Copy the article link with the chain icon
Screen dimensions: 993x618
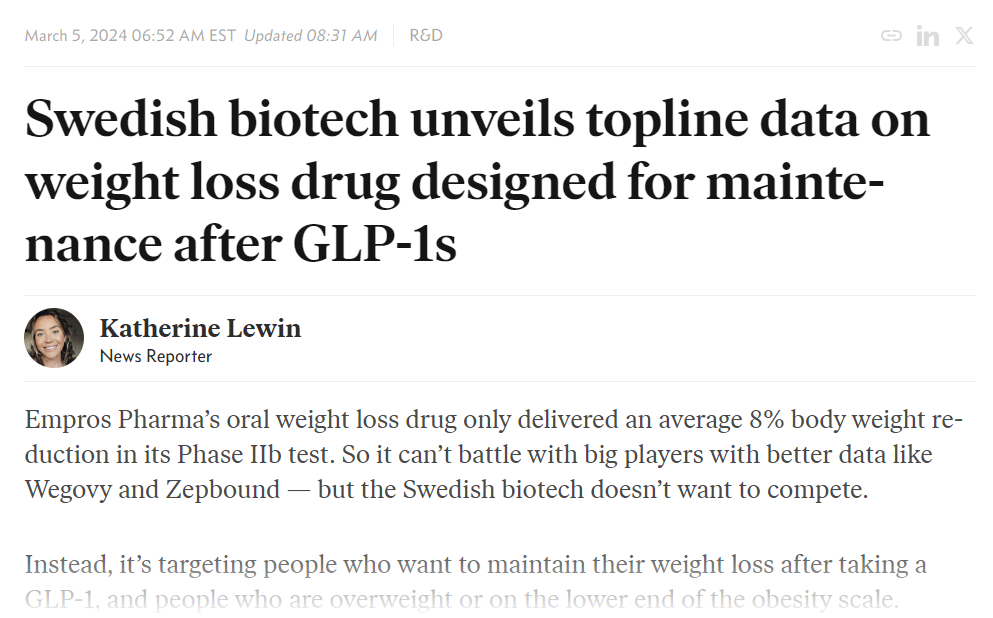[891, 35]
